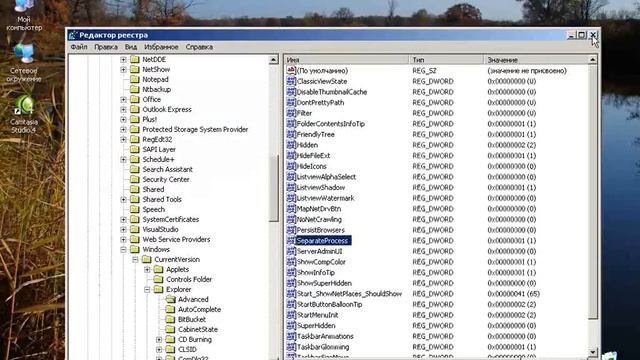Sort by the Значение column header

(536, 60)
